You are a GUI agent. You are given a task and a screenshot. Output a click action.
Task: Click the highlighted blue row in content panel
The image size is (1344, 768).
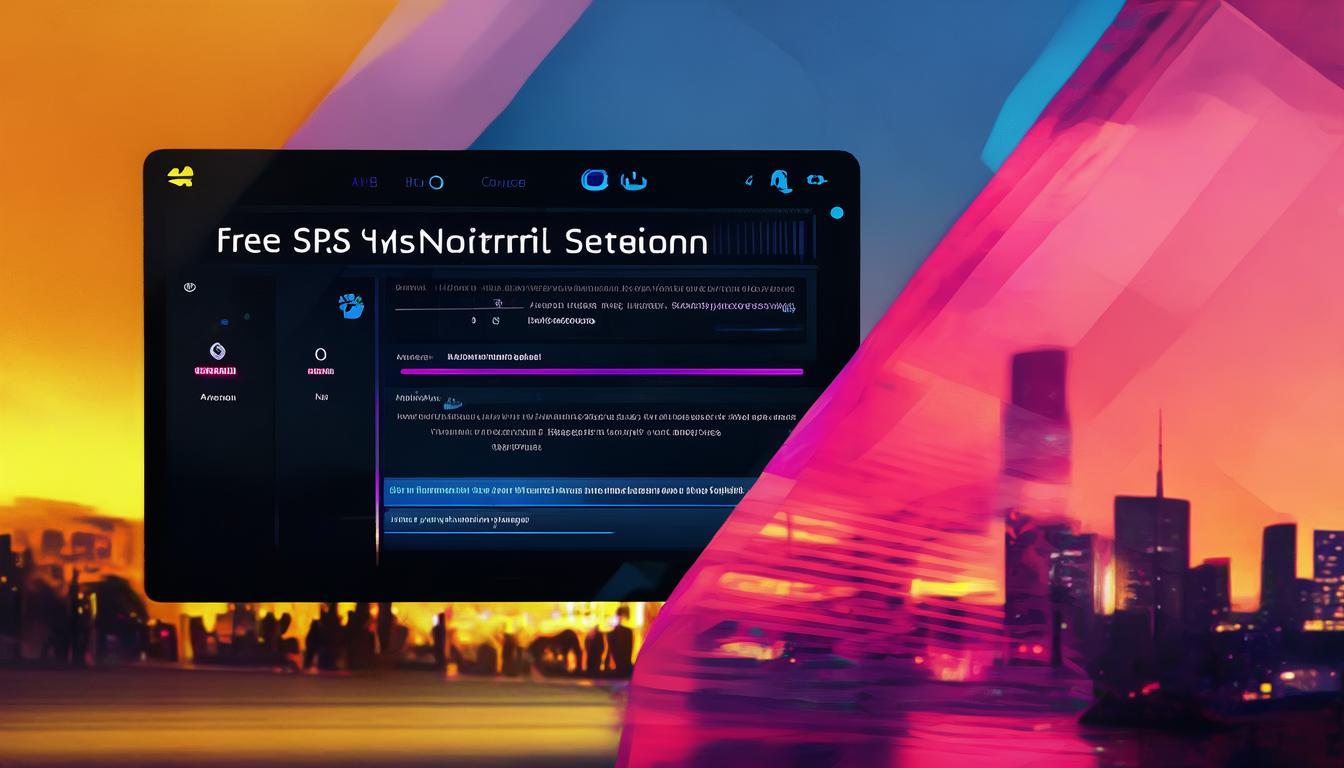pyautogui.click(x=565, y=491)
